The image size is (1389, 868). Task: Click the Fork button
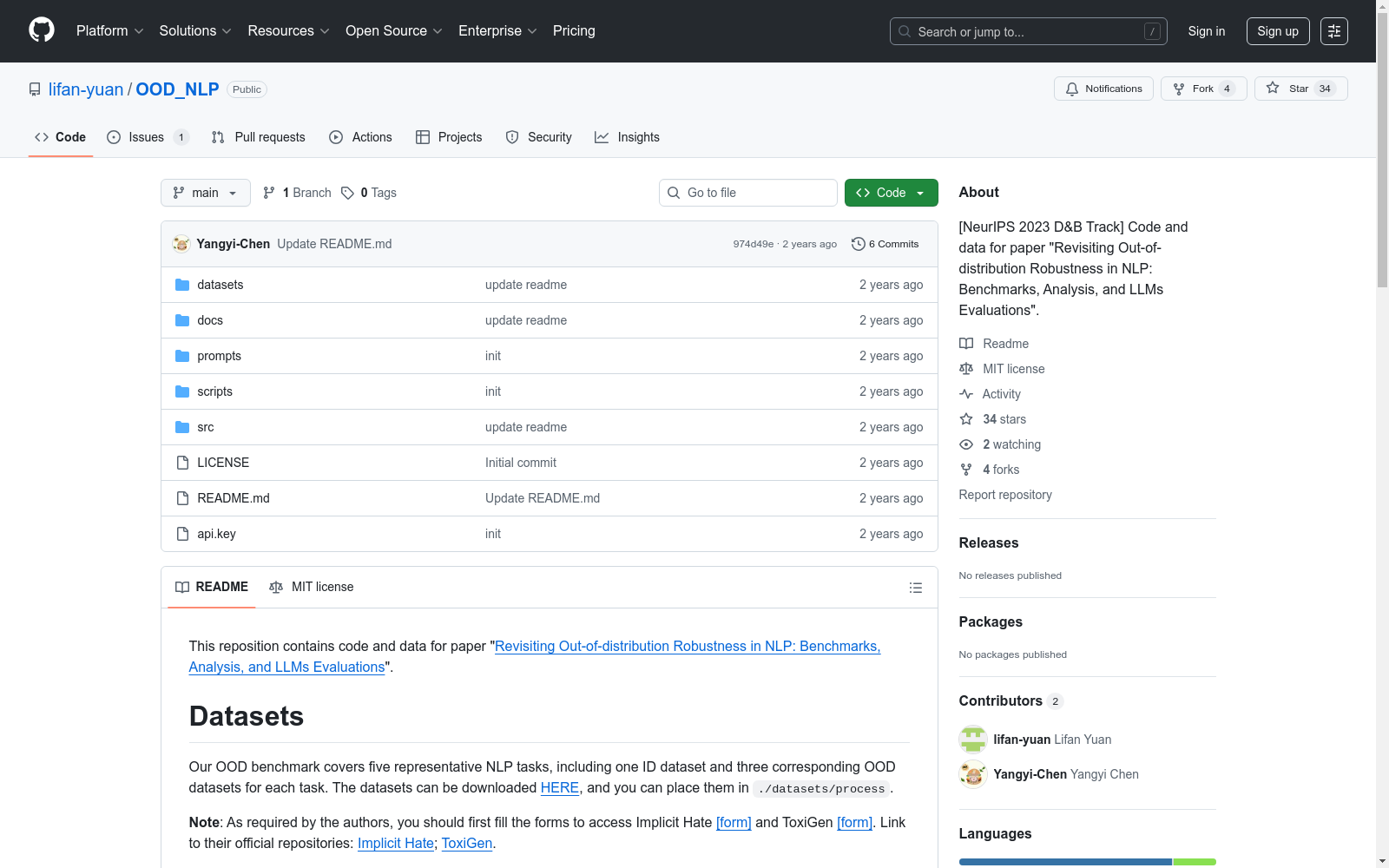1203,89
